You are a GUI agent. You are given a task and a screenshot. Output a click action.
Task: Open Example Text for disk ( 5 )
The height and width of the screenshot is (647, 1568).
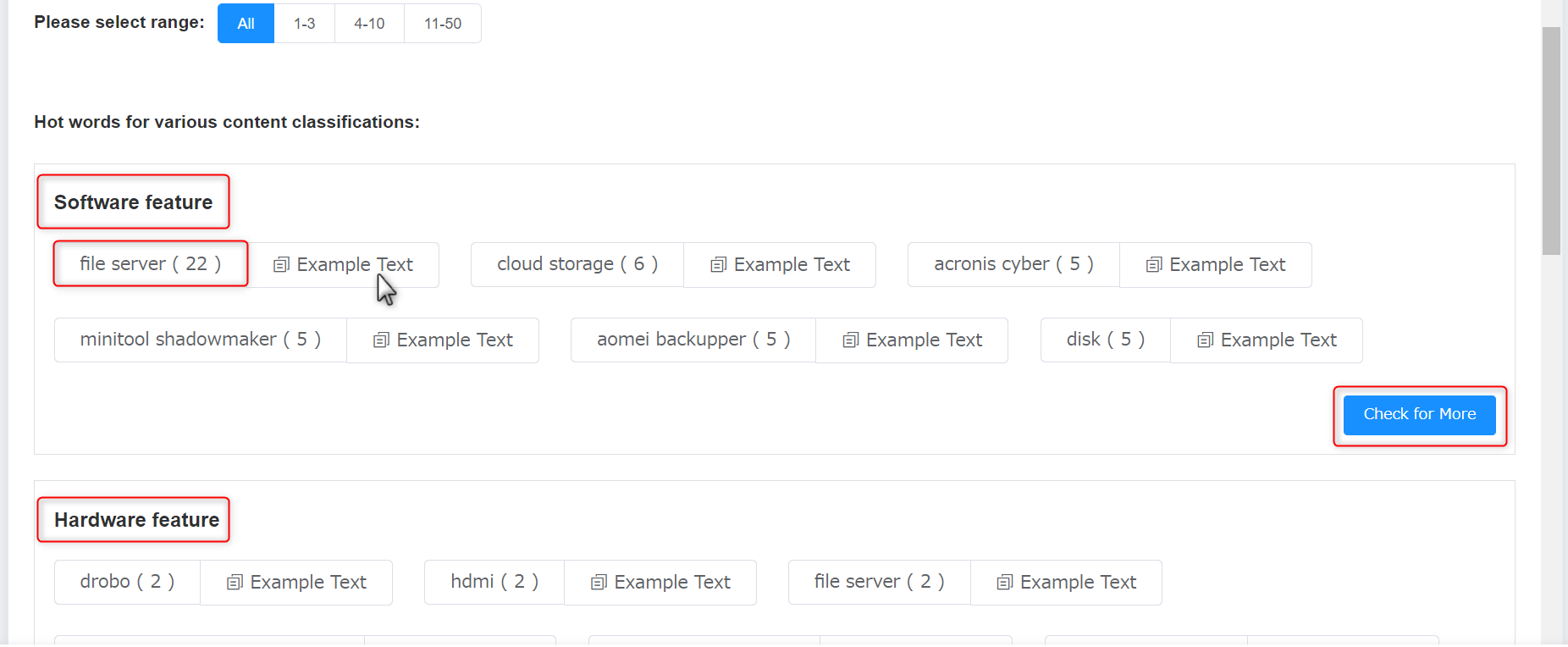click(x=1267, y=340)
